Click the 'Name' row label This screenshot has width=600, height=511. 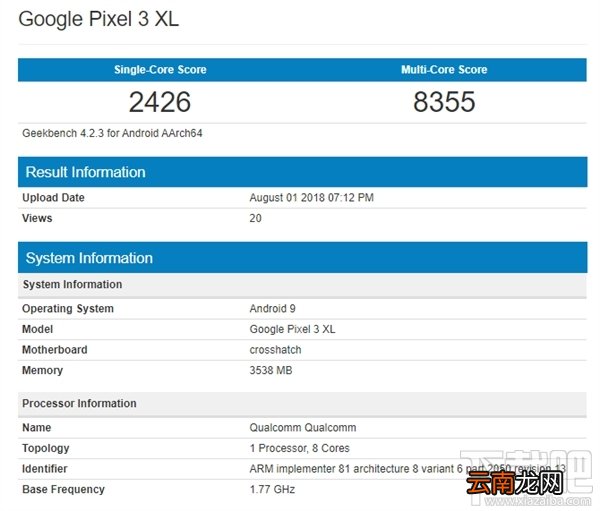point(37,428)
